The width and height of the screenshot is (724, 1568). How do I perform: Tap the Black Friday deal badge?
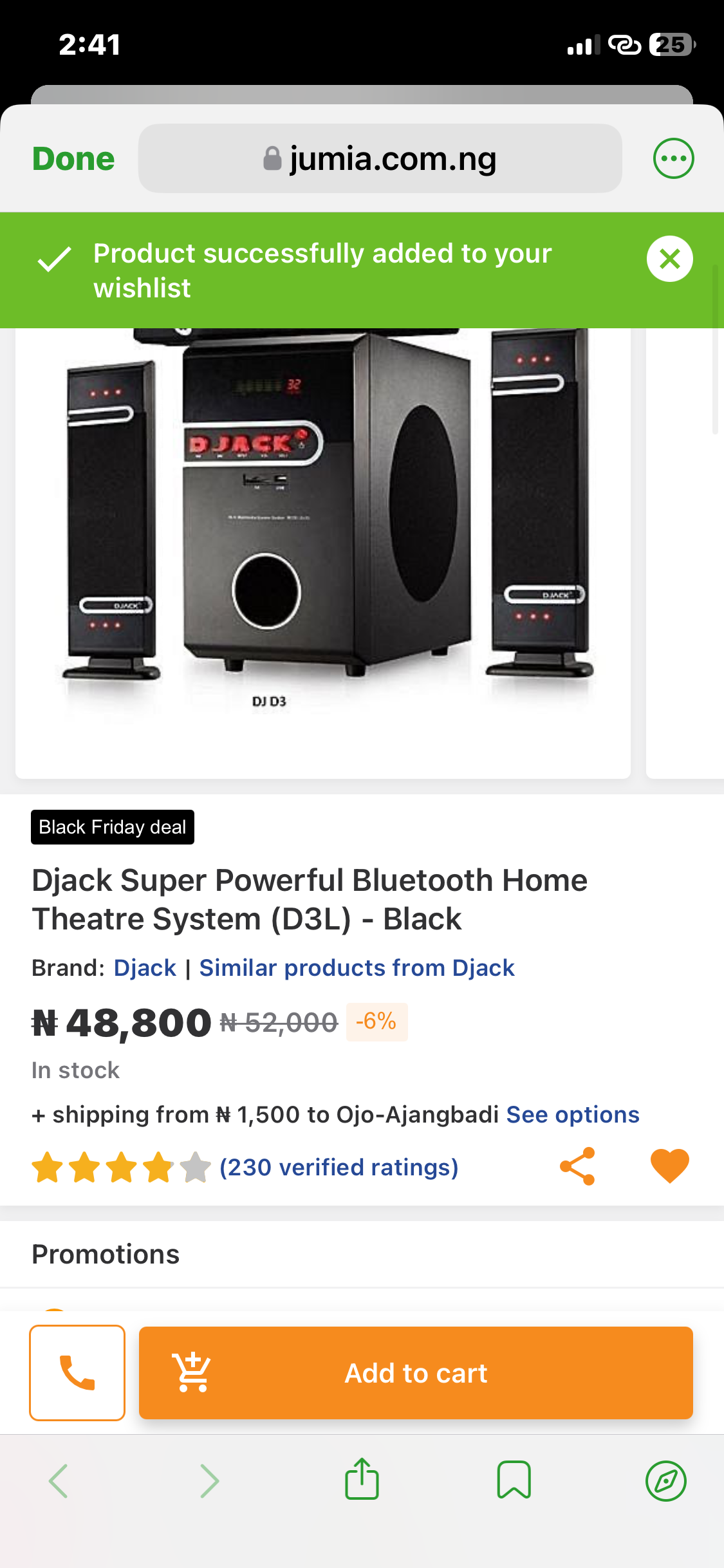(113, 827)
